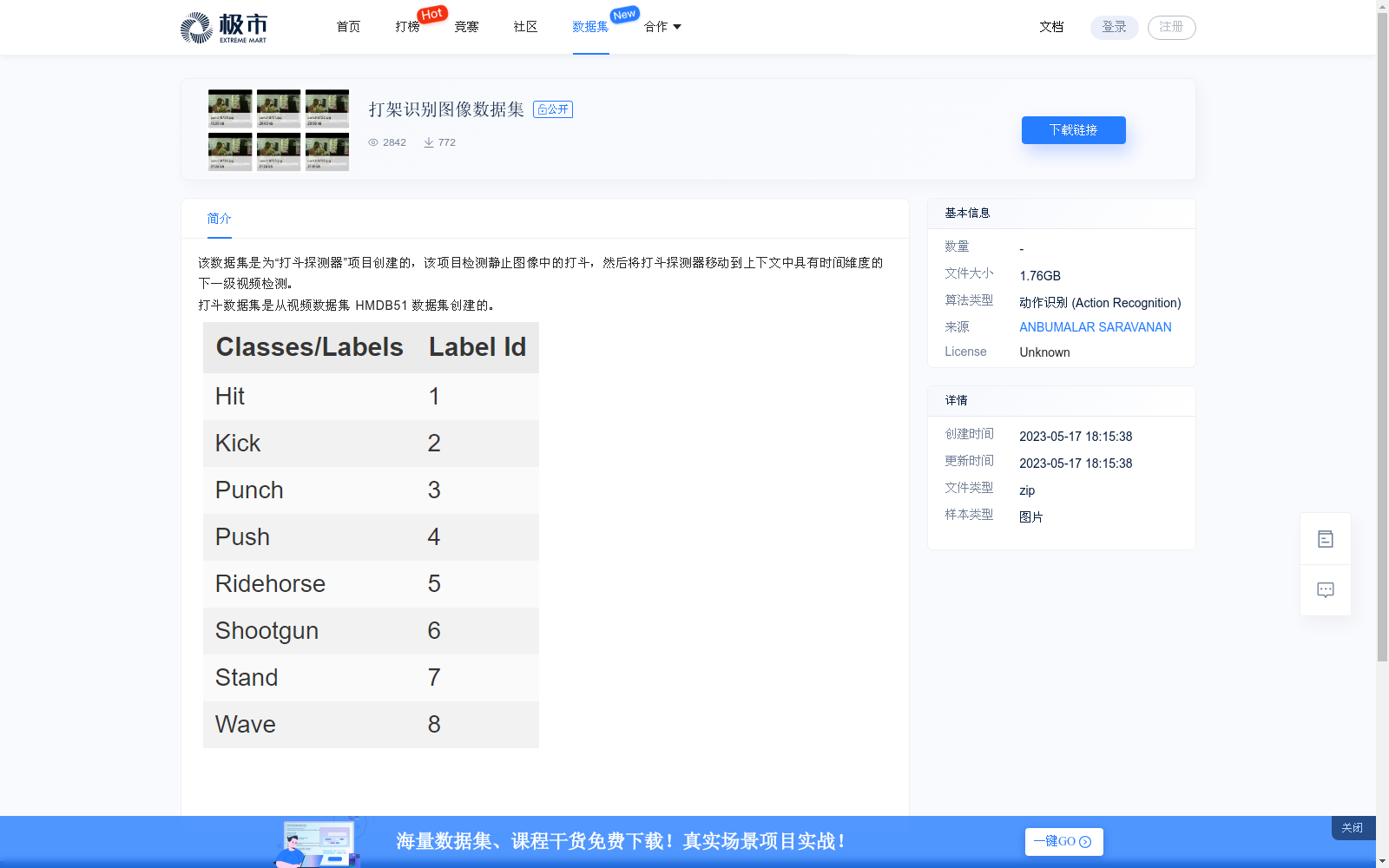Image resolution: width=1389 pixels, height=868 pixels.
Task: Click the 注册 register button
Action: coord(1172,27)
